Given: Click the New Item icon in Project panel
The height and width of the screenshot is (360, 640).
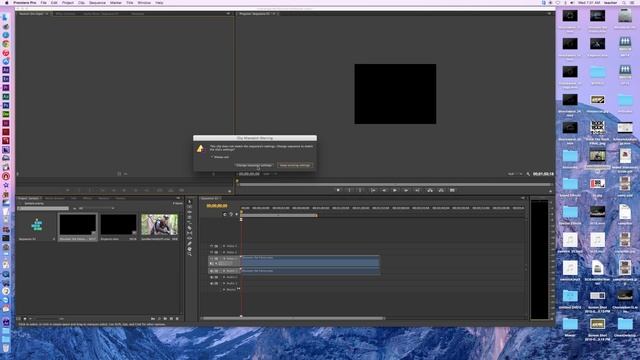Looking at the screenshot, I should click(x=171, y=319).
